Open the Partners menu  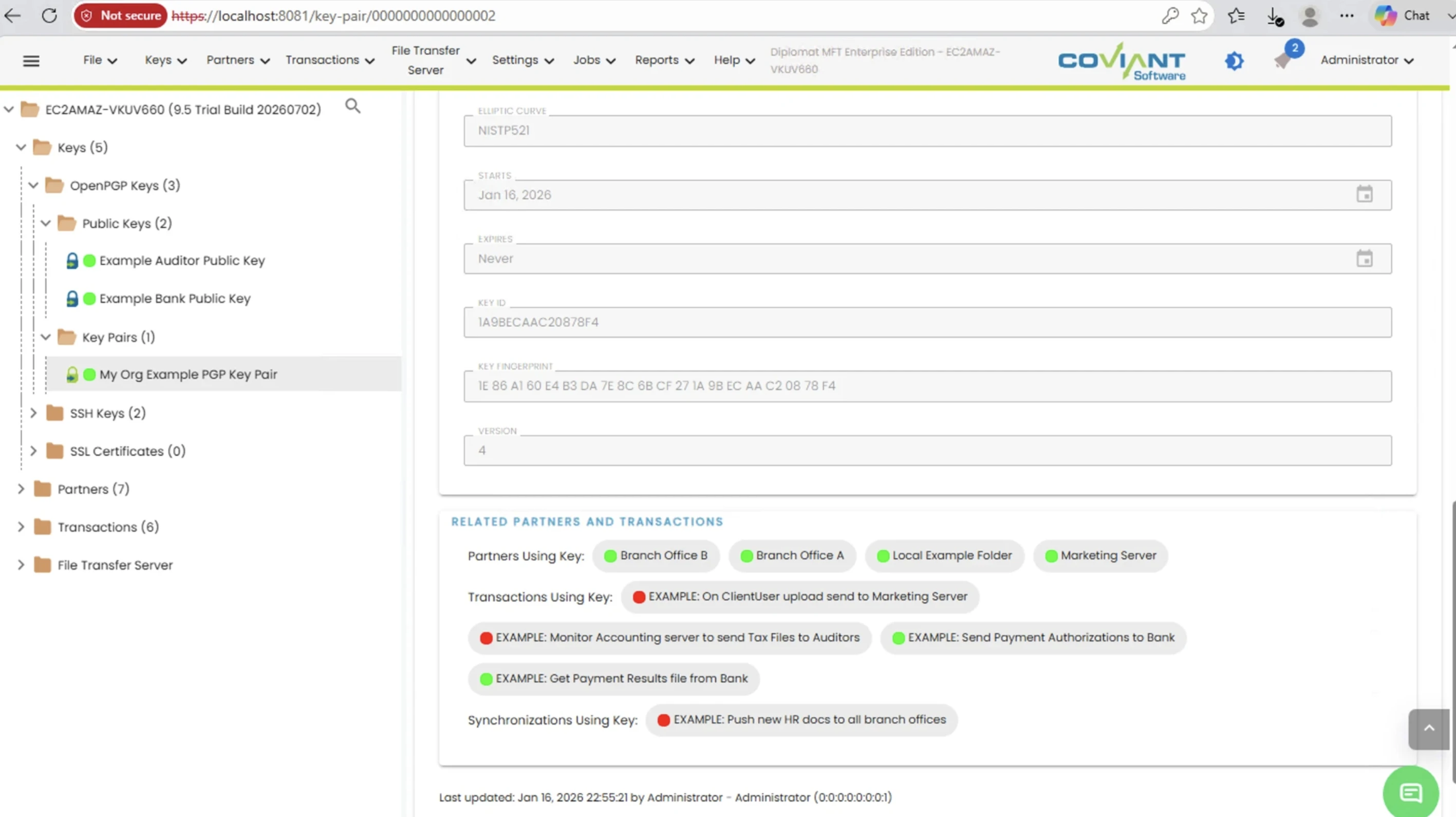click(x=238, y=60)
